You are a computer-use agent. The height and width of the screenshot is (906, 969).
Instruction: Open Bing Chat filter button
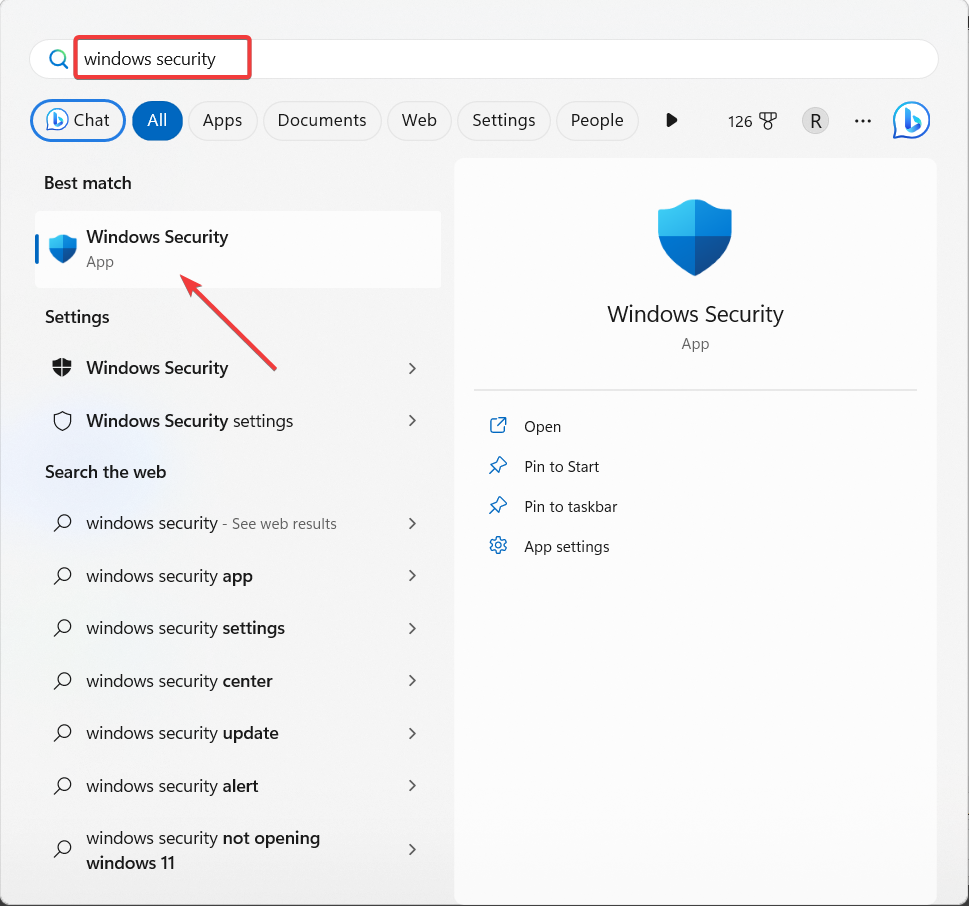pyautogui.click(x=78, y=121)
